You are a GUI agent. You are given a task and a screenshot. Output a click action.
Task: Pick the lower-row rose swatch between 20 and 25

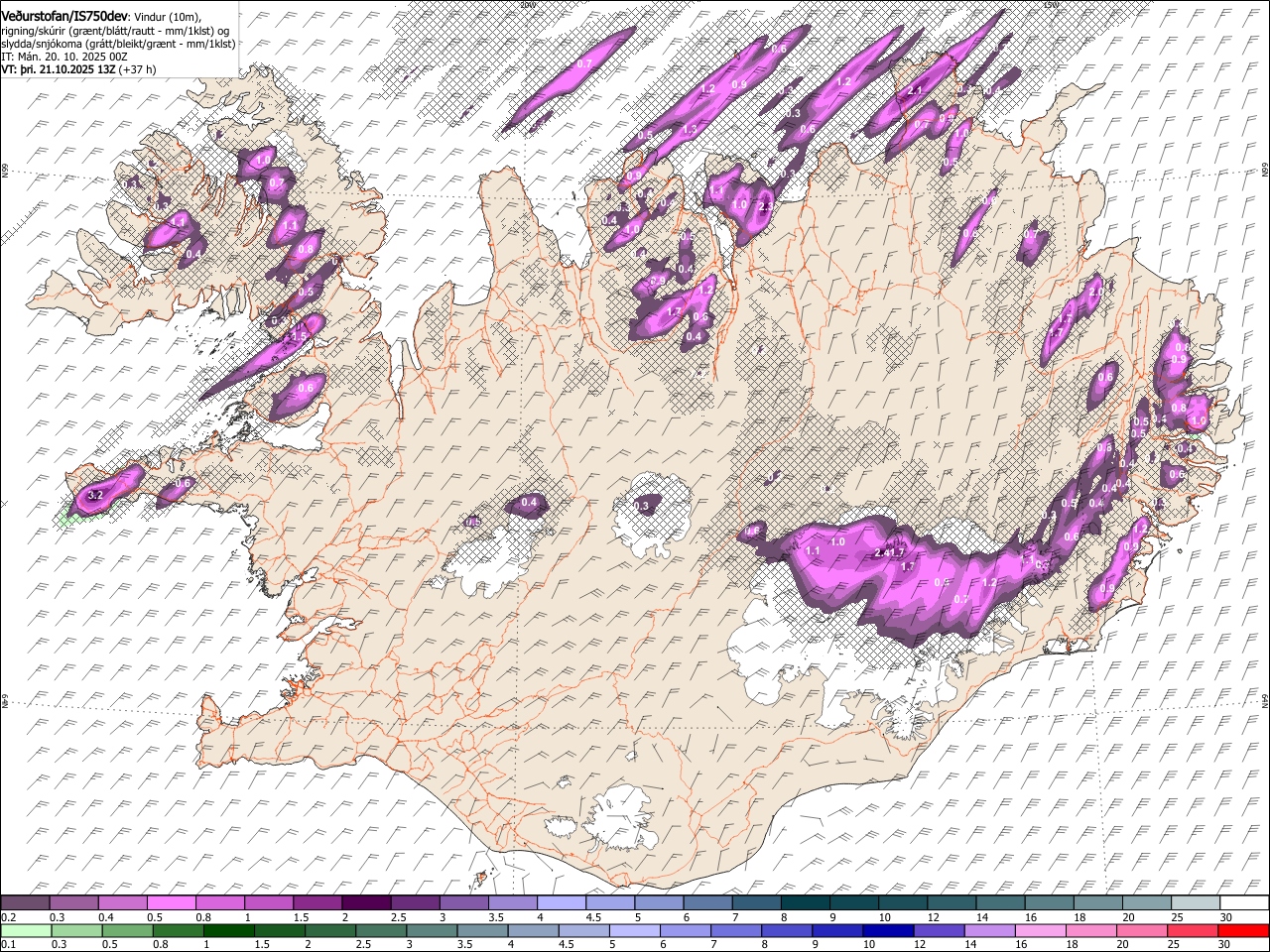click(1143, 930)
